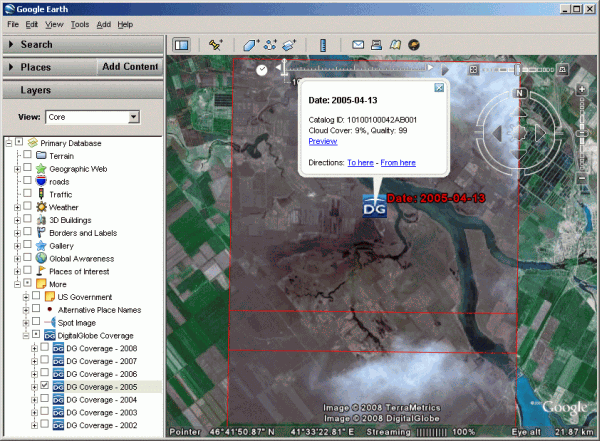This screenshot has width=600, height=441.
Task: Click the tilt horizon view icon
Action: tap(562, 70)
